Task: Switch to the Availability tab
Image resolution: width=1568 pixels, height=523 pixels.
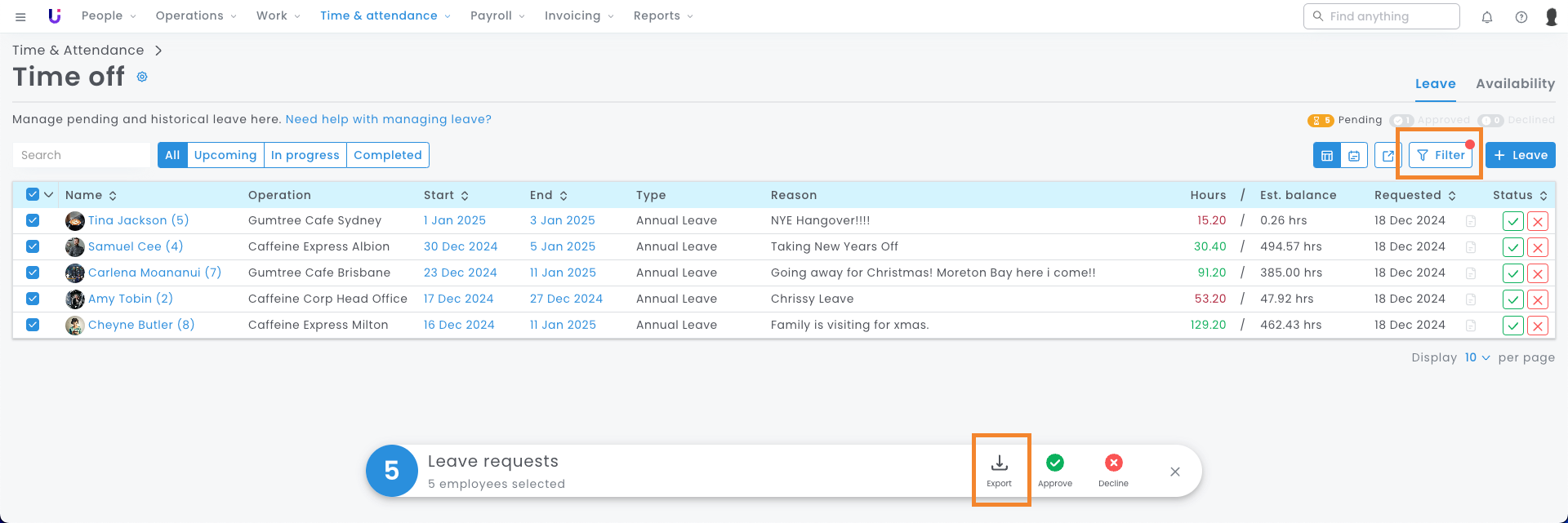Action: (1515, 83)
